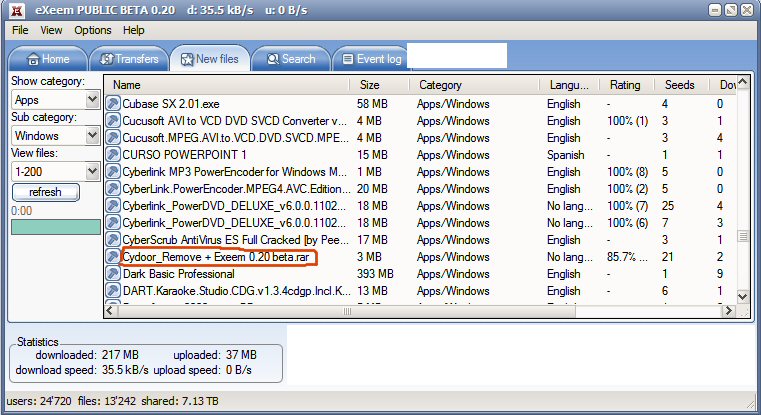Screen dimensions: 761x415
Task: Click the eXeem application icon in title bar
Action: point(17,10)
